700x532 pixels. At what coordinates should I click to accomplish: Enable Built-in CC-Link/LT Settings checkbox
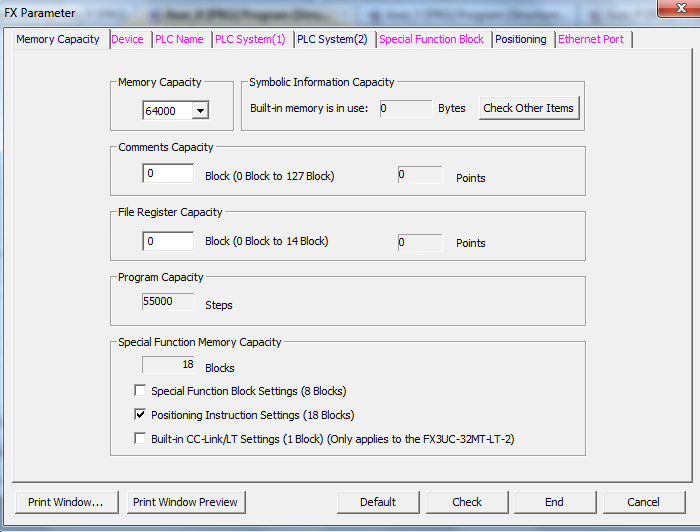pyautogui.click(x=140, y=438)
